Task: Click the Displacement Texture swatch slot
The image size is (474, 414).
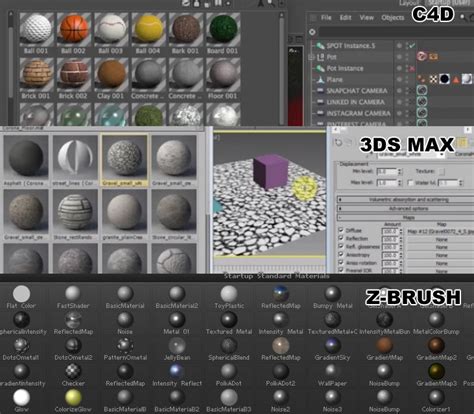Action: click(442, 172)
